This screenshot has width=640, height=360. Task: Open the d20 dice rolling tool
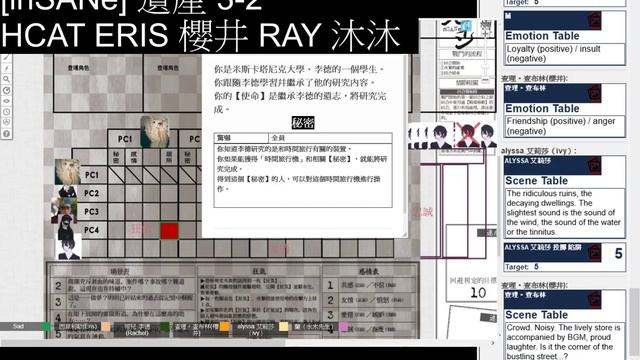tap(6, 122)
